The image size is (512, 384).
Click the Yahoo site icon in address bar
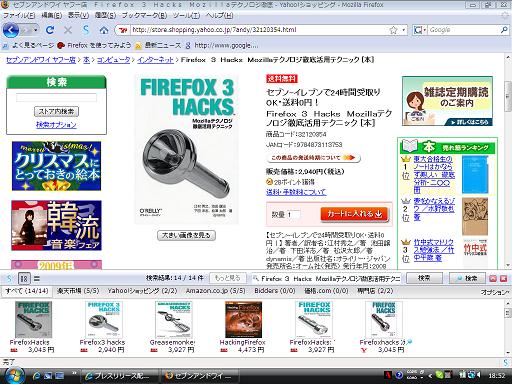[123, 30]
